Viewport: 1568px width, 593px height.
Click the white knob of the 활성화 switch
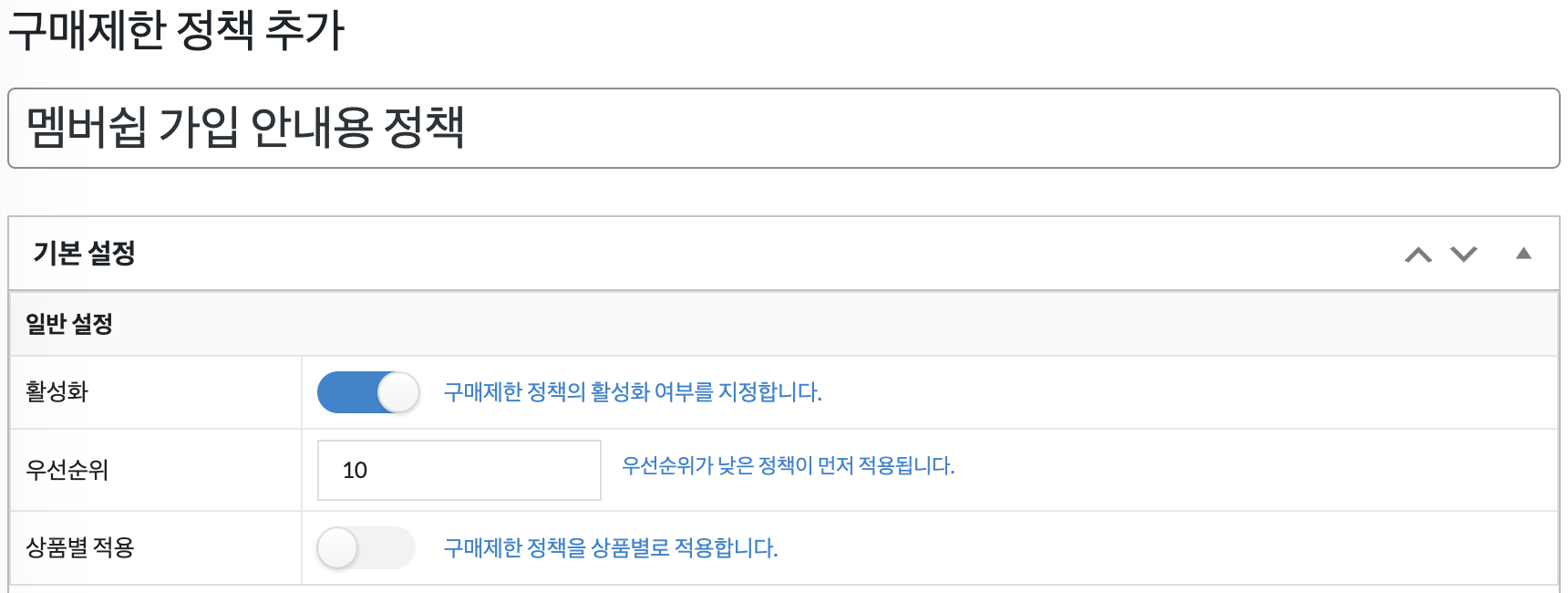(x=398, y=392)
